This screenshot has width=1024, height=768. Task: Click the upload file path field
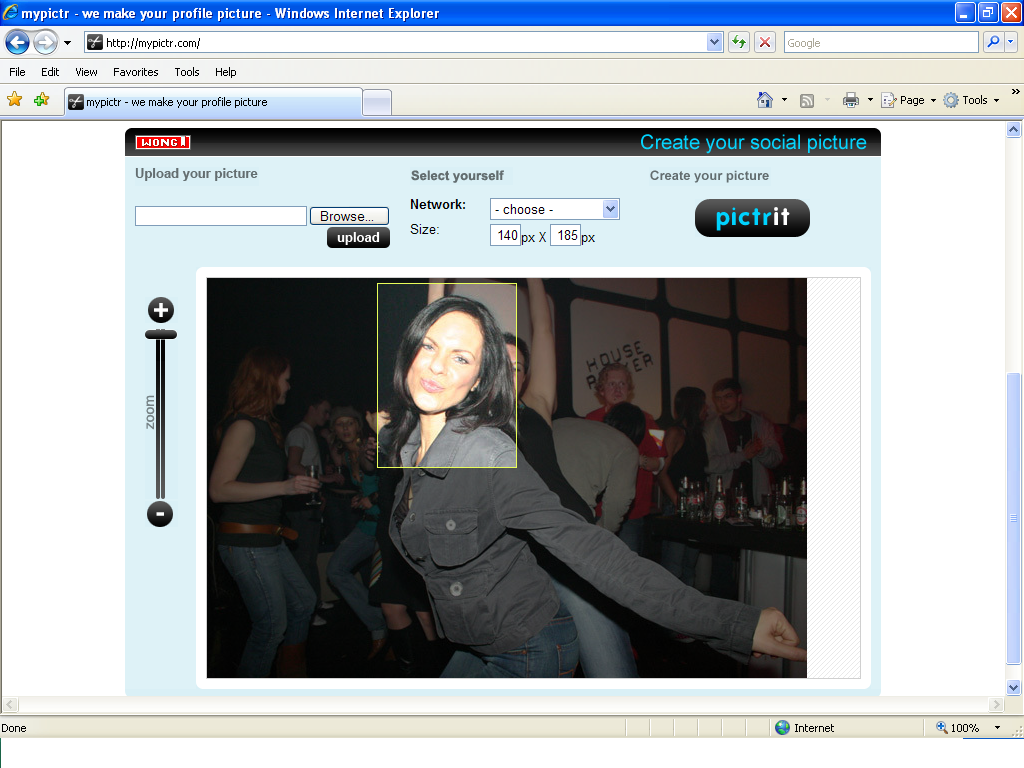pyautogui.click(x=221, y=216)
